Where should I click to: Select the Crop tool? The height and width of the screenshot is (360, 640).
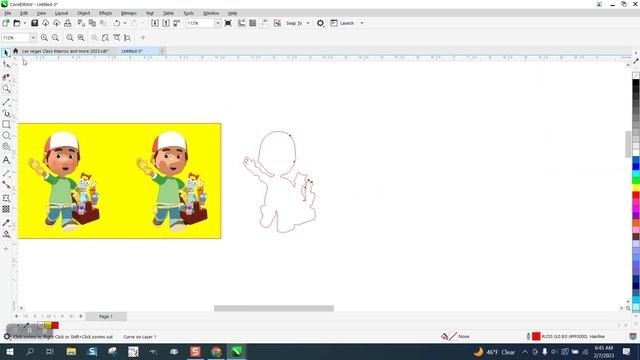[x=6, y=77]
